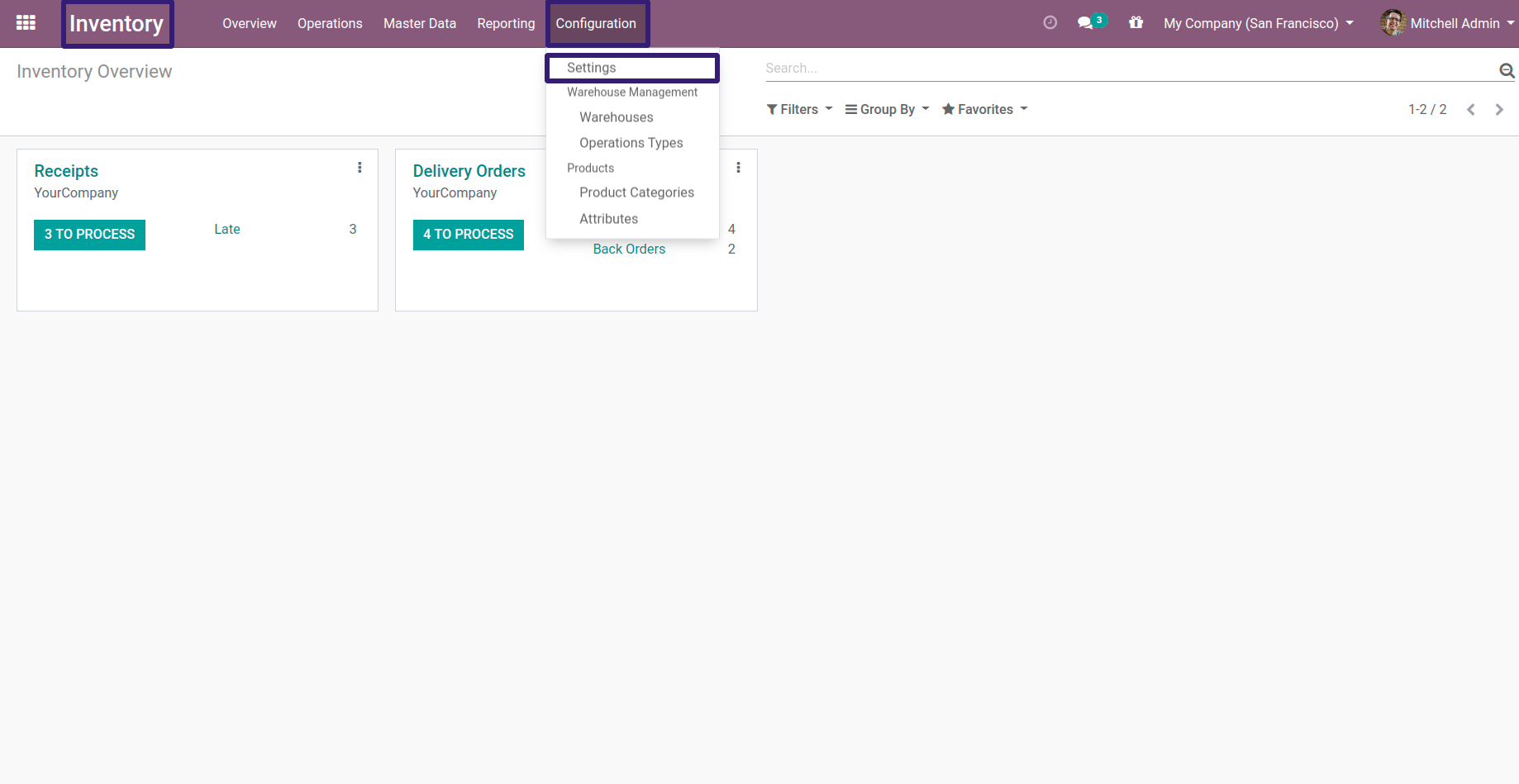
Task: Expand the Favorites dropdown
Action: coord(984,109)
